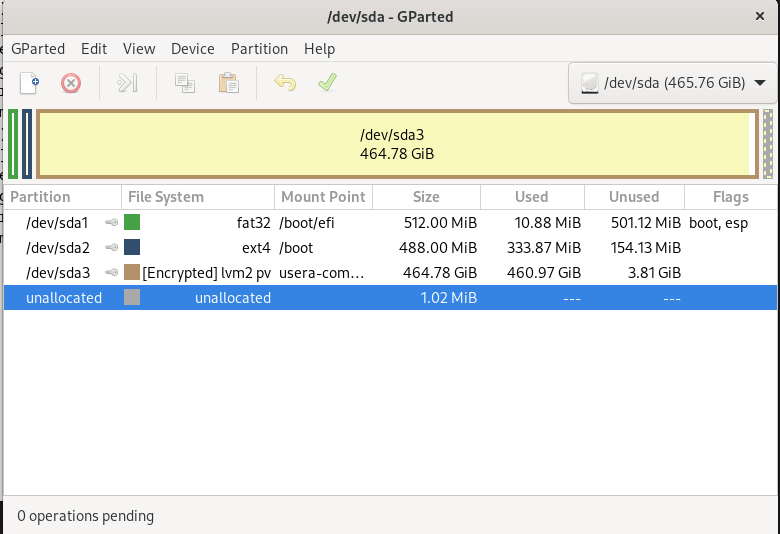
Task: Click the Undo last operation icon
Action: 285,83
